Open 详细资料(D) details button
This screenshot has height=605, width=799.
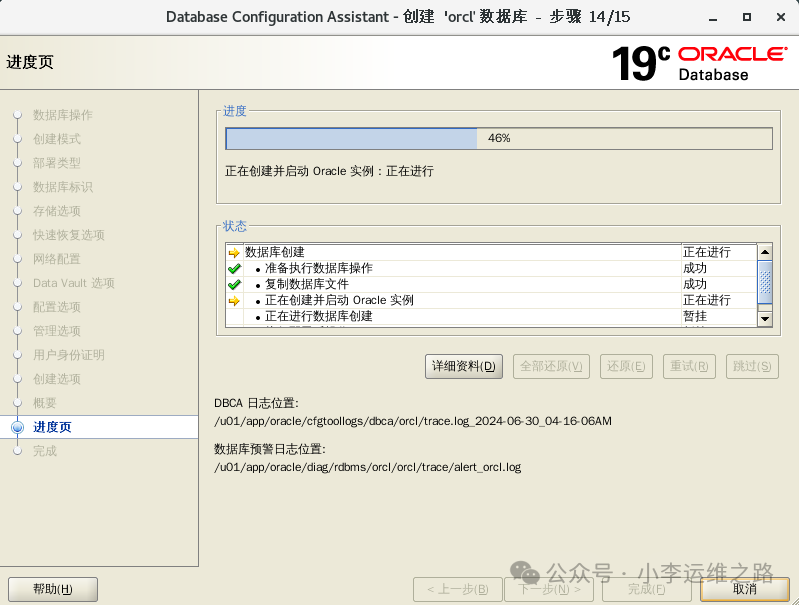coord(464,366)
